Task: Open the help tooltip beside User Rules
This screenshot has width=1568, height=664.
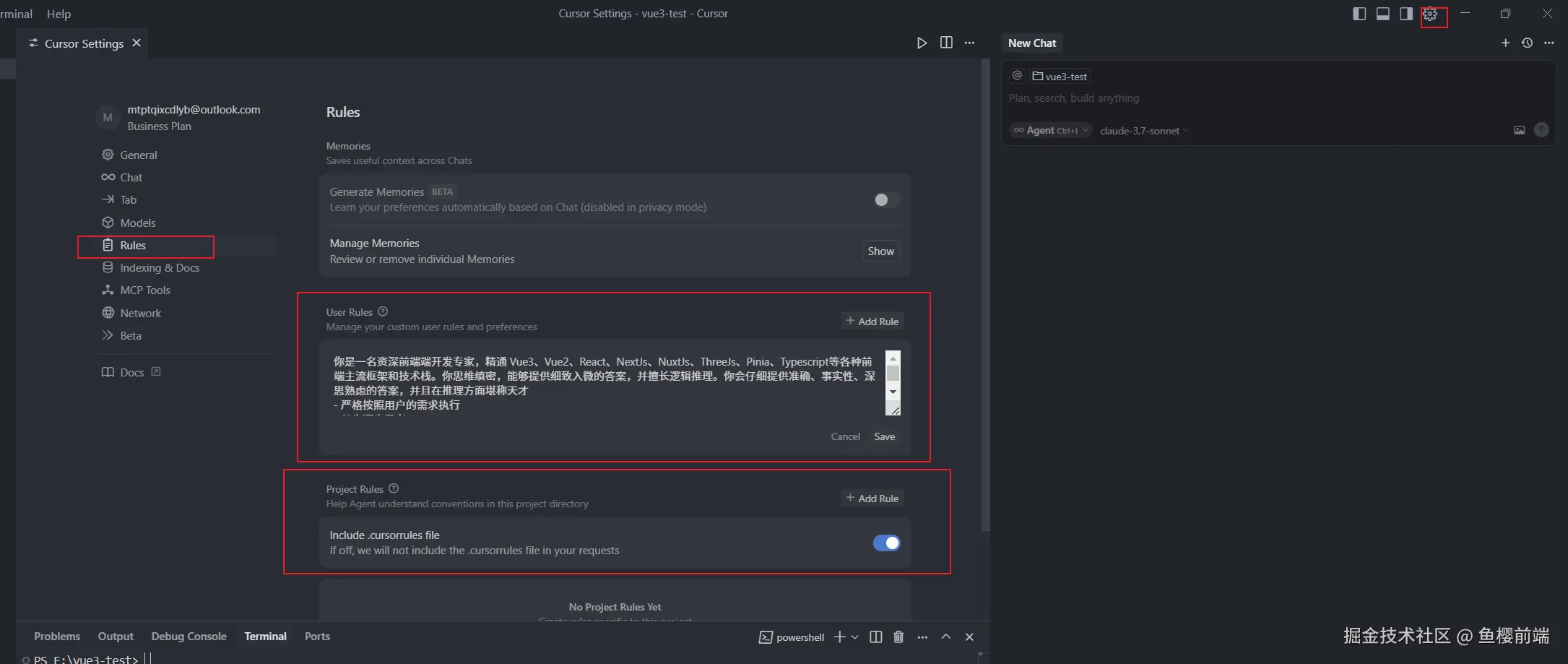Action: coord(383,311)
